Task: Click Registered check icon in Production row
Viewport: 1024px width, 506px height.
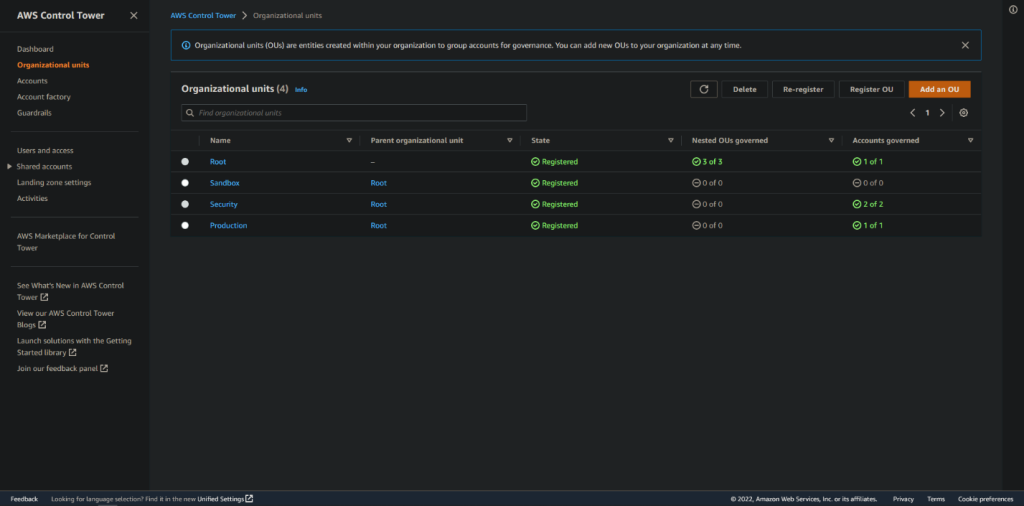Action: coord(536,225)
